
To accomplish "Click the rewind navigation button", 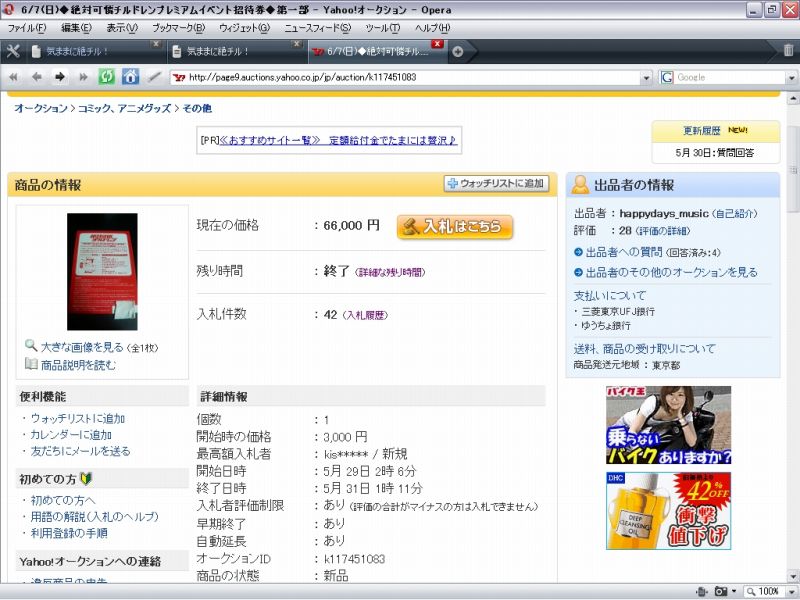I will 13,77.
